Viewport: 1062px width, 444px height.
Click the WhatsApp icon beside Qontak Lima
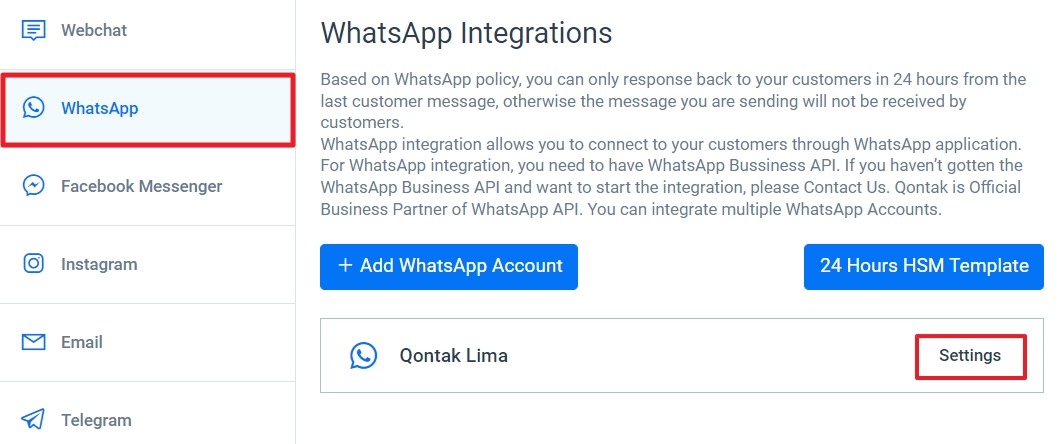[x=364, y=355]
